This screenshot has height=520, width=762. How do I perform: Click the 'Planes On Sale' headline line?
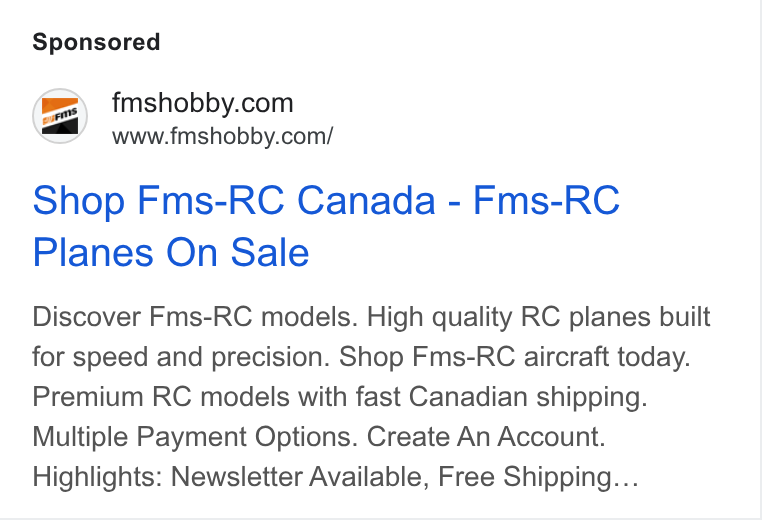click(171, 253)
